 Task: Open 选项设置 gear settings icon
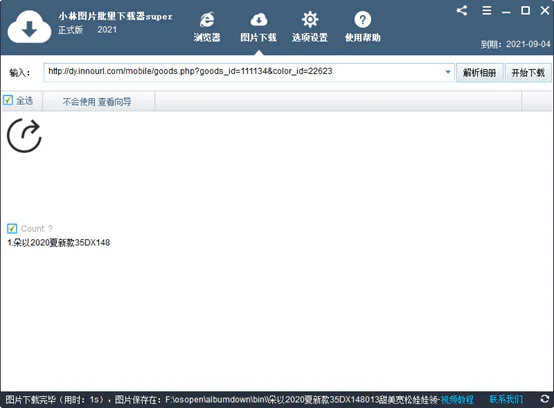(x=310, y=19)
